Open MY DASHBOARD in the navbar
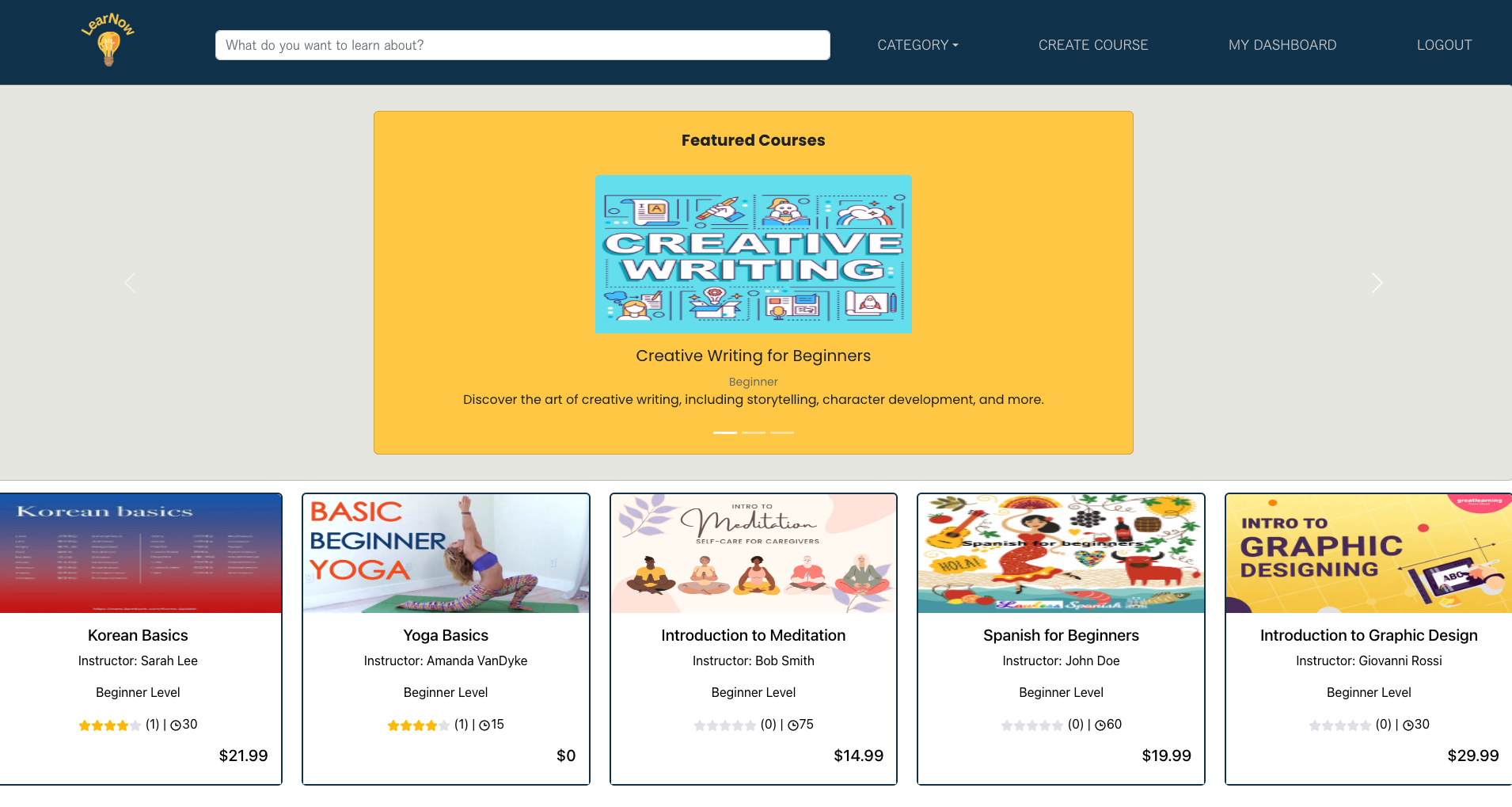 (x=1282, y=45)
